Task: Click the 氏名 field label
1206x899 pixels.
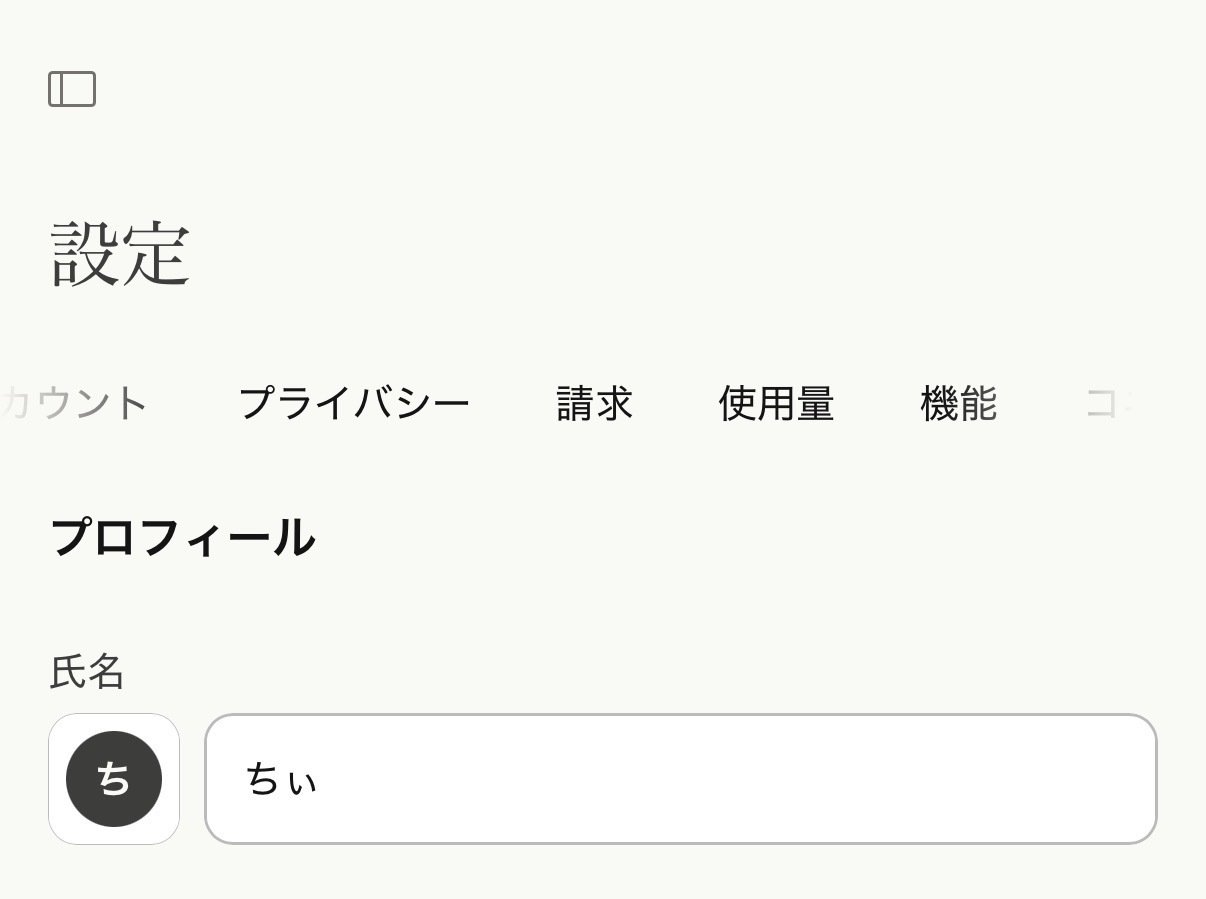Action: coord(86,673)
